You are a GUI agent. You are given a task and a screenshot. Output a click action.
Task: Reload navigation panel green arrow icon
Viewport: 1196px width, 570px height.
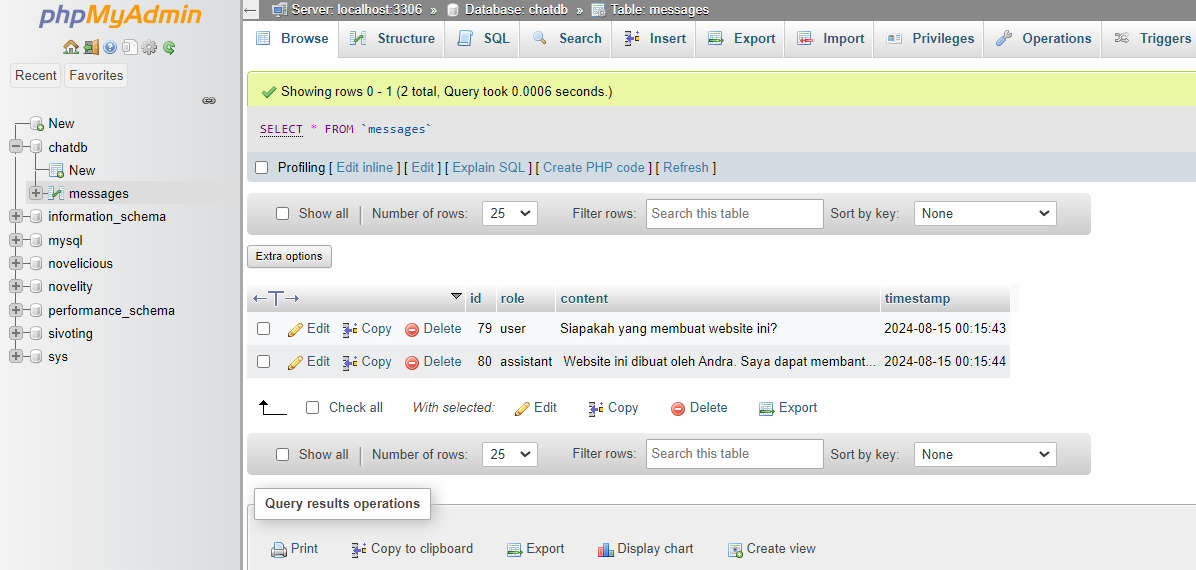[169, 47]
